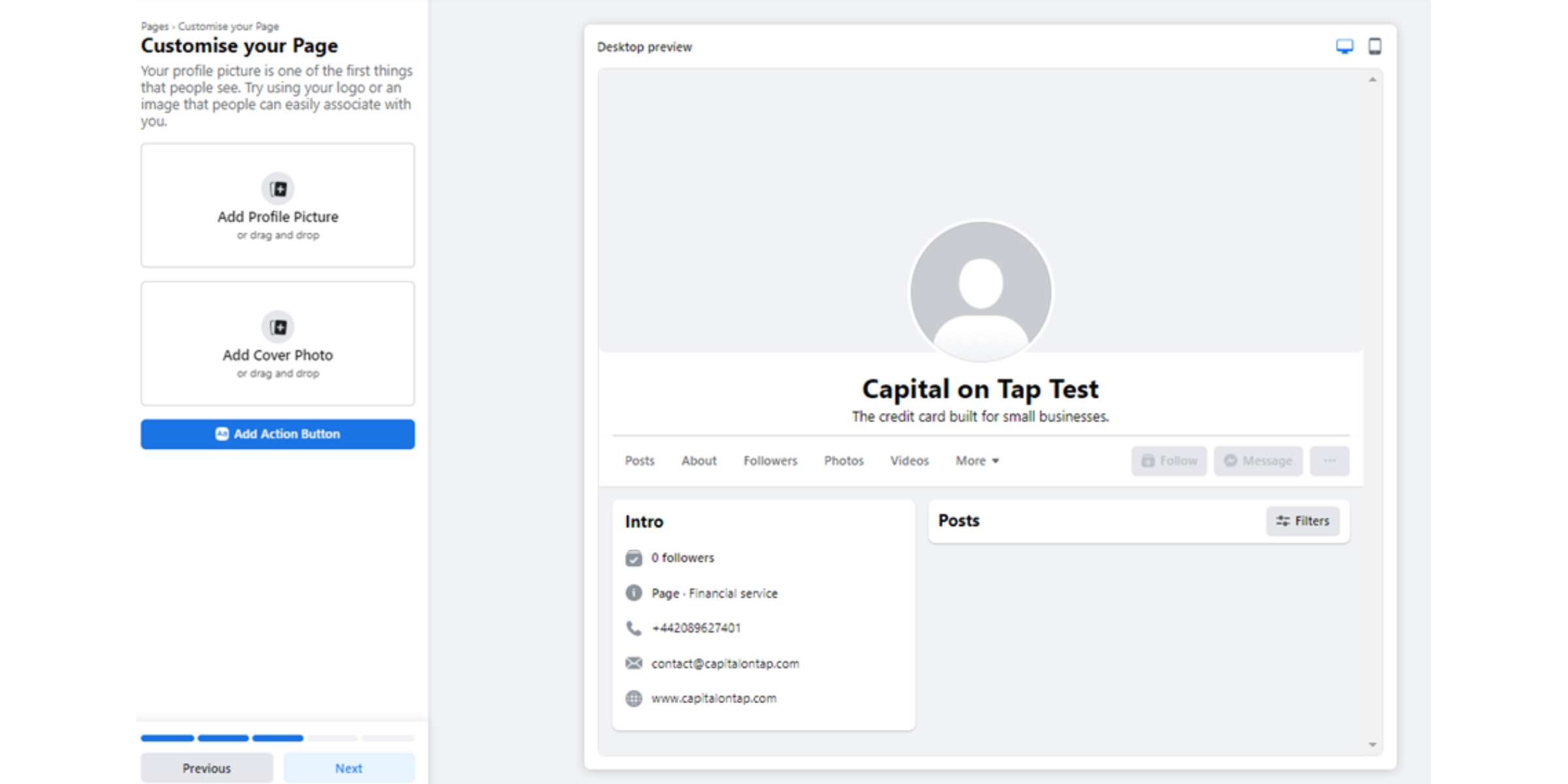Click fifth progress step segment
Screen dimensions: 1568x784
(x=388, y=738)
